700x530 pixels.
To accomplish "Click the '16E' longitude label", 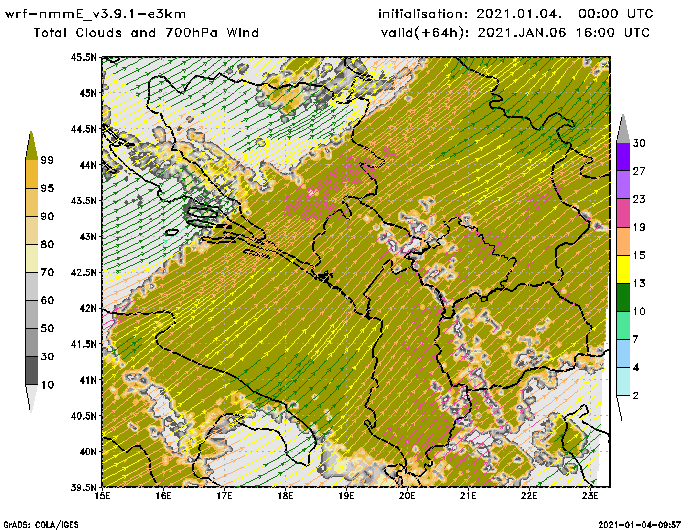I will point(163,496).
